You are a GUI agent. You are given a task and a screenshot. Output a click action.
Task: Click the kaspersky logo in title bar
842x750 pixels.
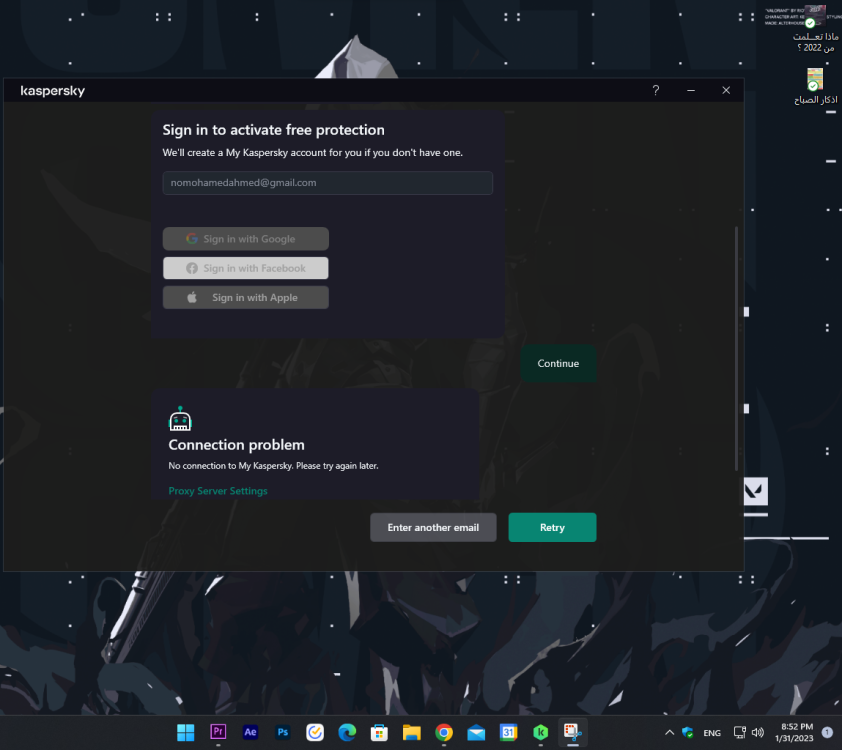[53, 91]
